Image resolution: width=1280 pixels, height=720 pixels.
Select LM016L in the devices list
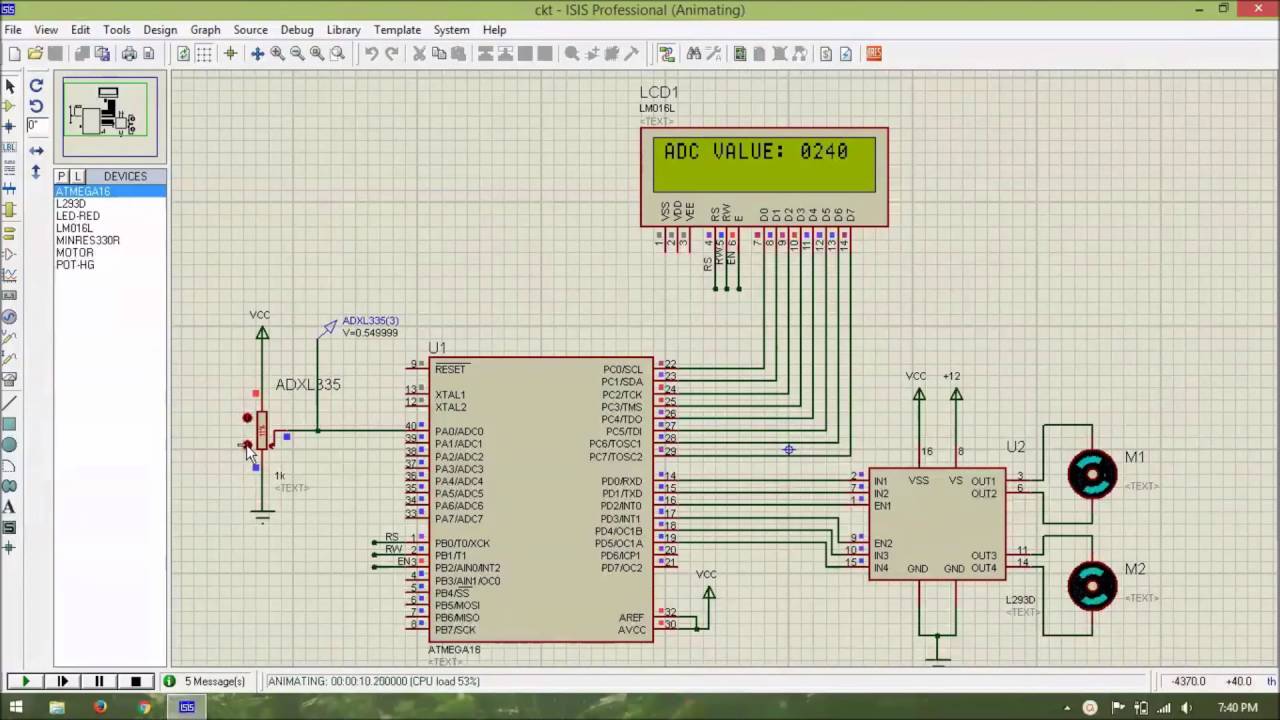point(75,228)
